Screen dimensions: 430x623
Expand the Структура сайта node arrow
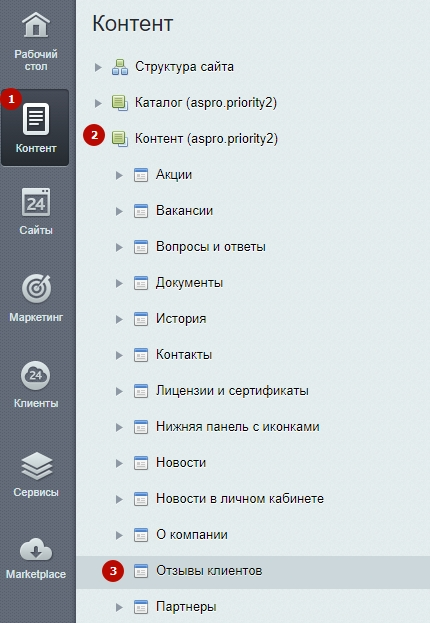[98, 67]
